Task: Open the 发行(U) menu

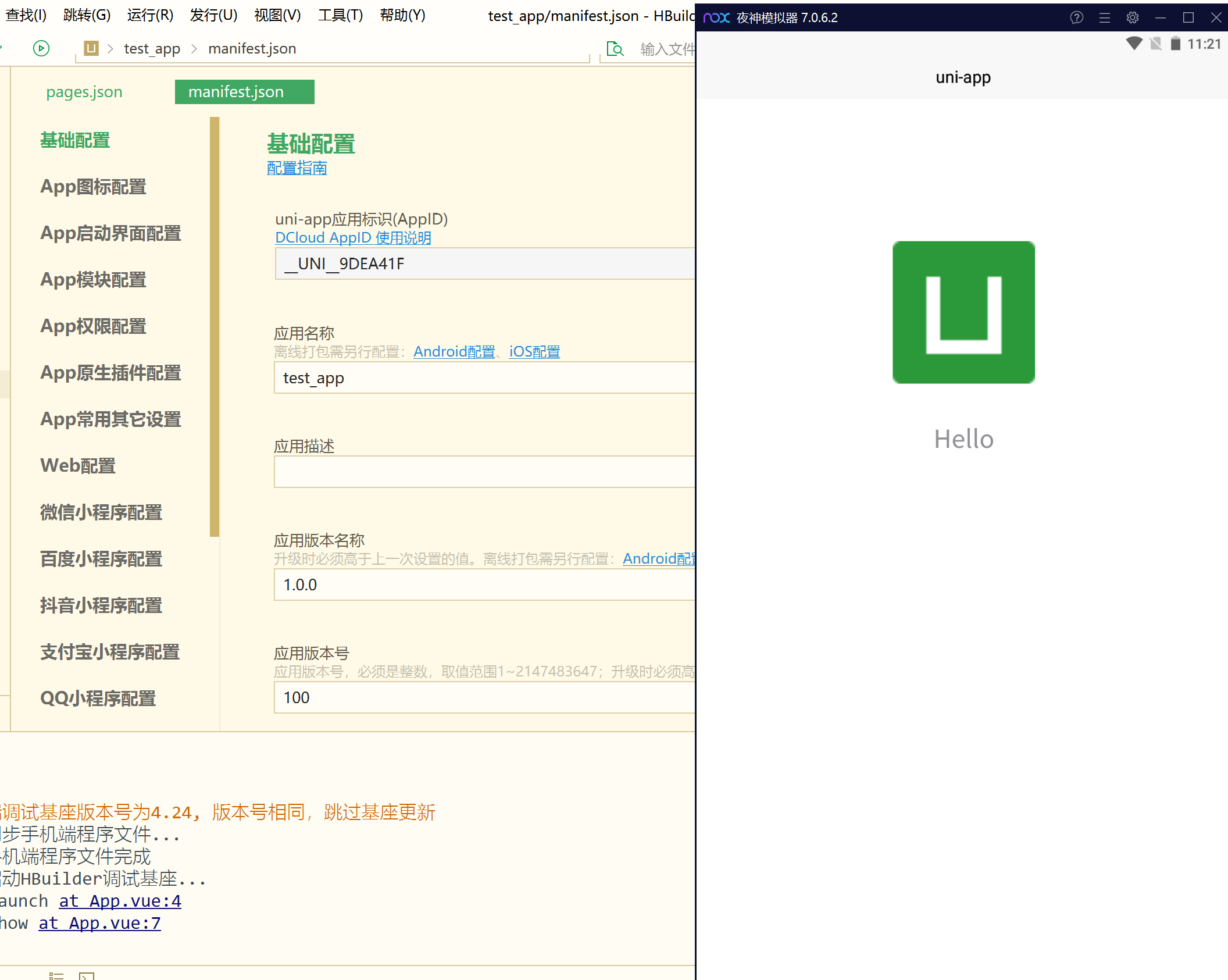Action: 213,15
